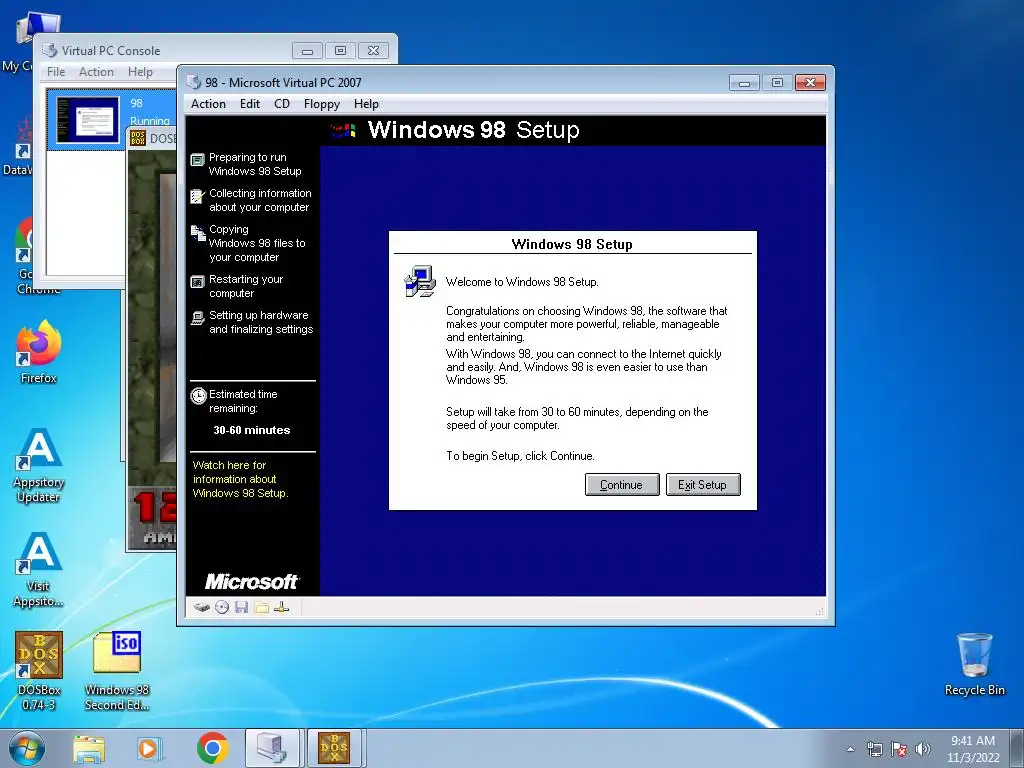1024x768 pixels.
Task: Click the Virtual PC 2007 title bar icon
Action: coord(193,82)
